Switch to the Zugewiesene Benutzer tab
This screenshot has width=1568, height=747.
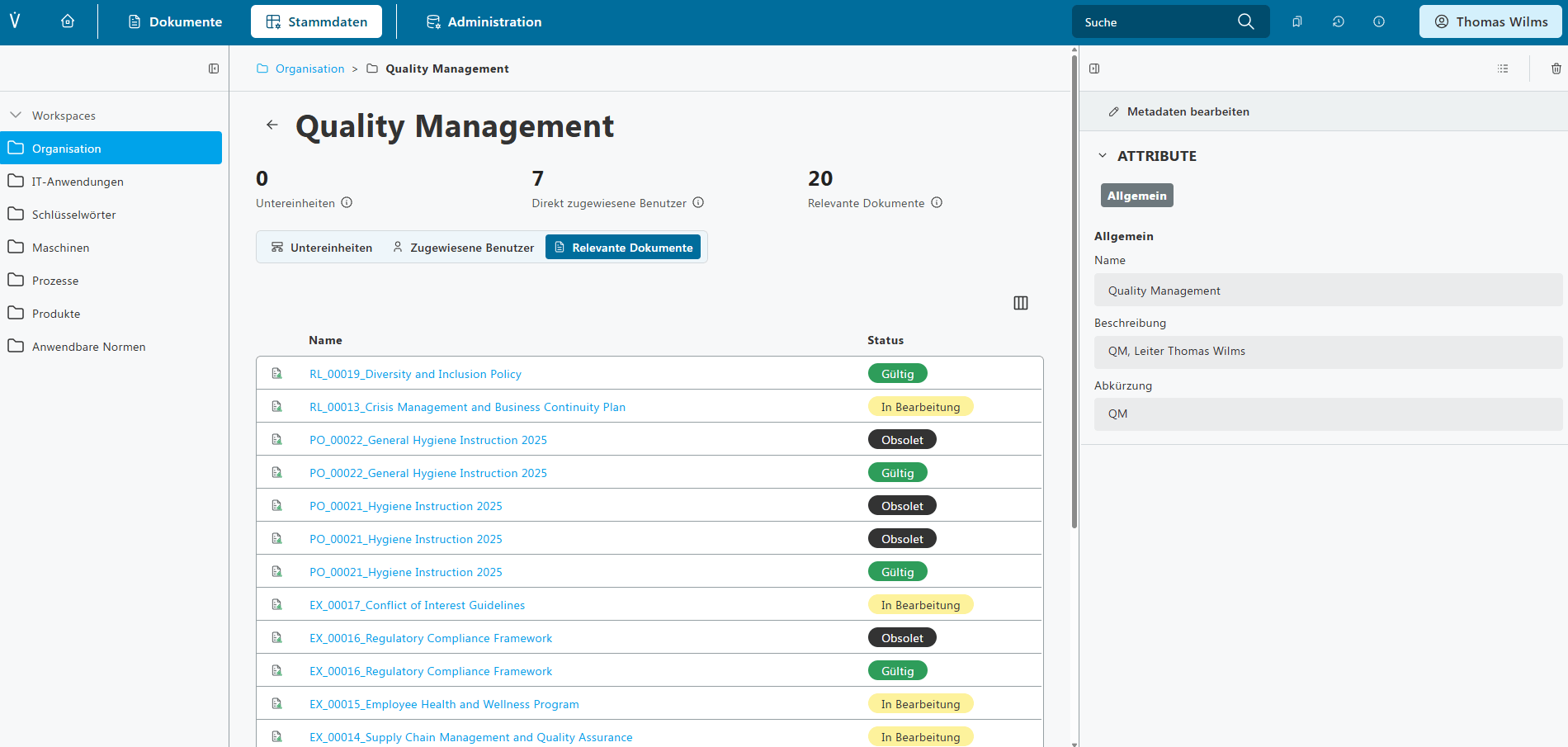pyautogui.click(x=463, y=248)
